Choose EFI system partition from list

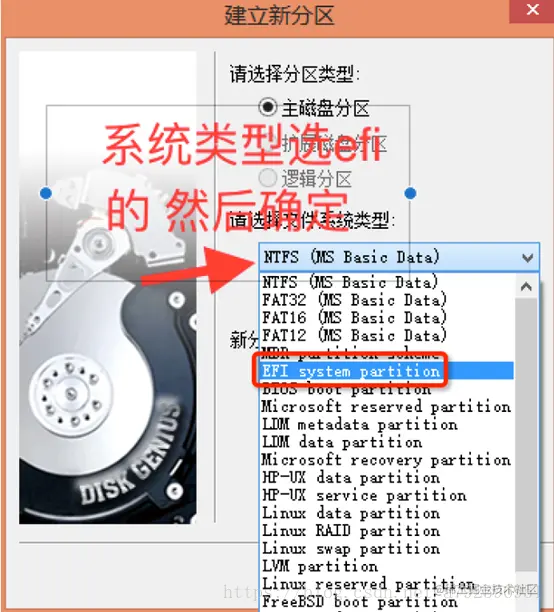pyautogui.click(x=387, y=371)
